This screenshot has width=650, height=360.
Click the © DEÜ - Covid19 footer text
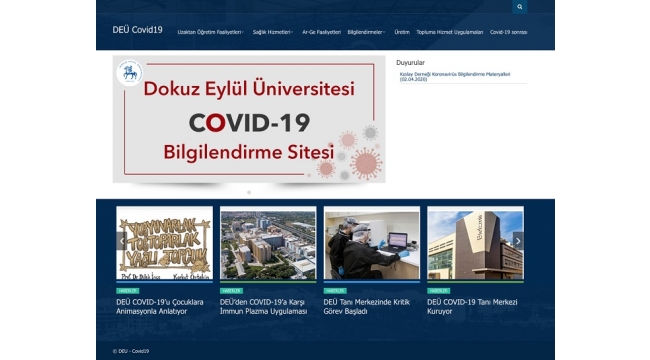pos(131,351)
